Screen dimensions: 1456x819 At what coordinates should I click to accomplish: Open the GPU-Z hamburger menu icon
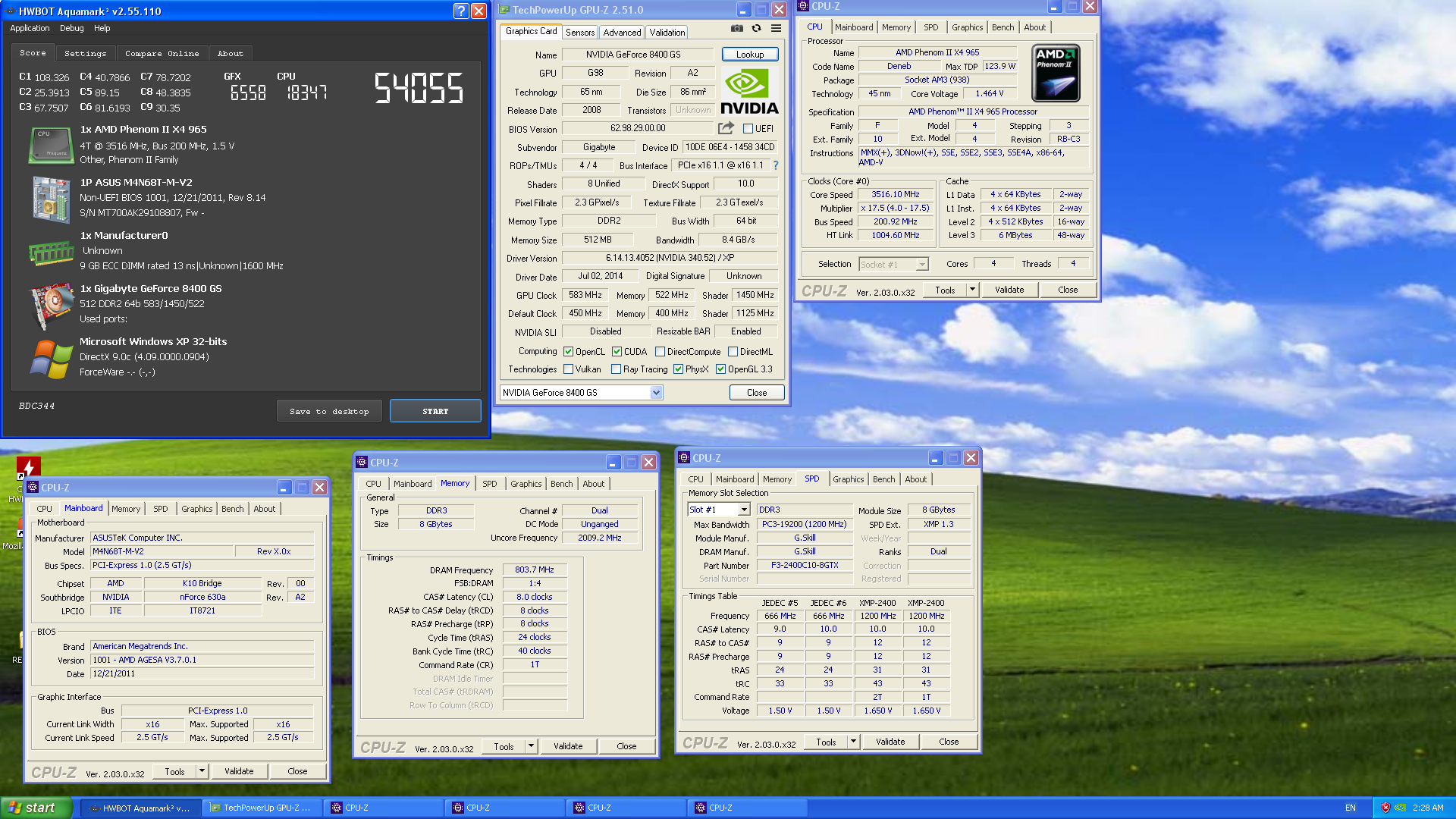pyautogui.click(x=776, y=28)
